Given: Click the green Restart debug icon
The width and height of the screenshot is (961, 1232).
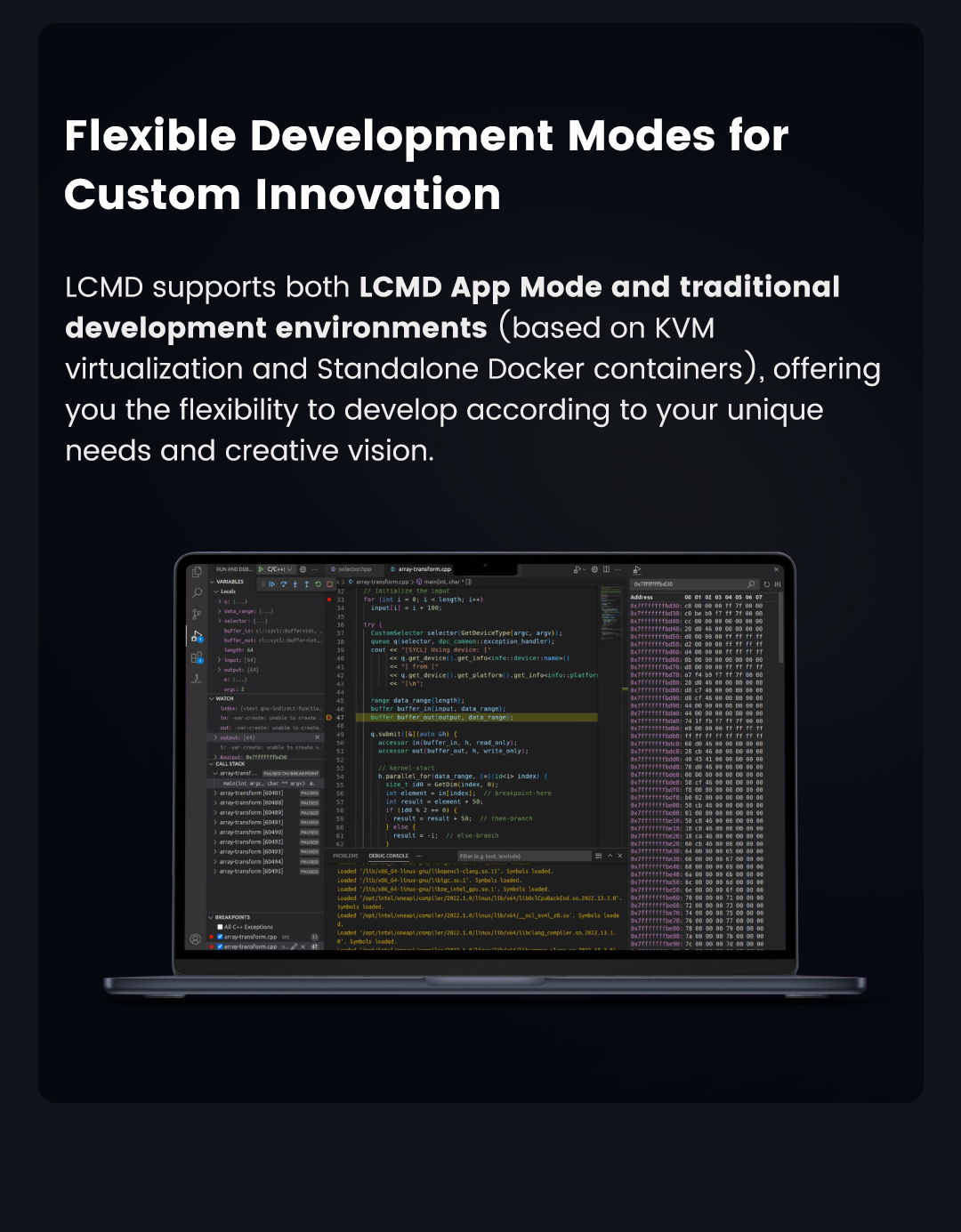Looking at the screenshot, I should pyautogui.click(x=318, y=584).
